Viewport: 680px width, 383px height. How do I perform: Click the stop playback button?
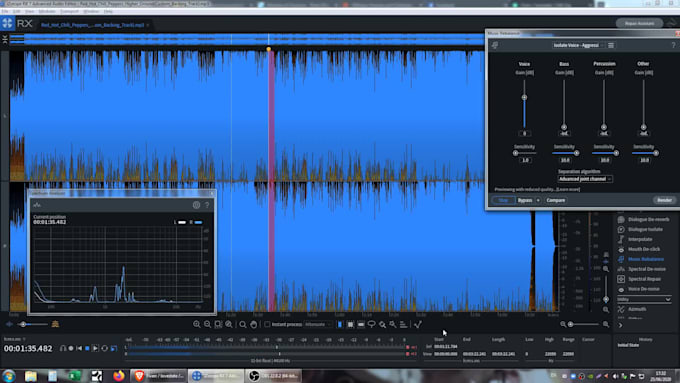pos(87,348)
